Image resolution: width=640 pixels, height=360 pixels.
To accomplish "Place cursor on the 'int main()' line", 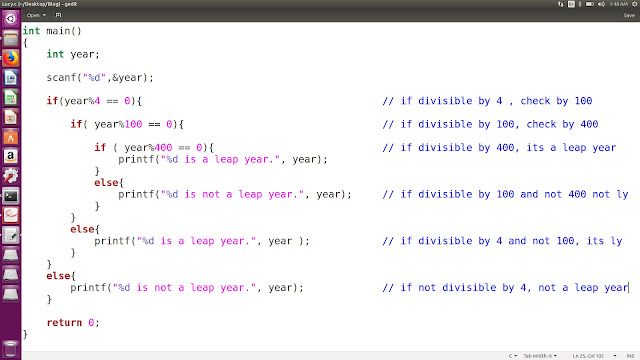I will pyautogui.click(x=52, y=31).
